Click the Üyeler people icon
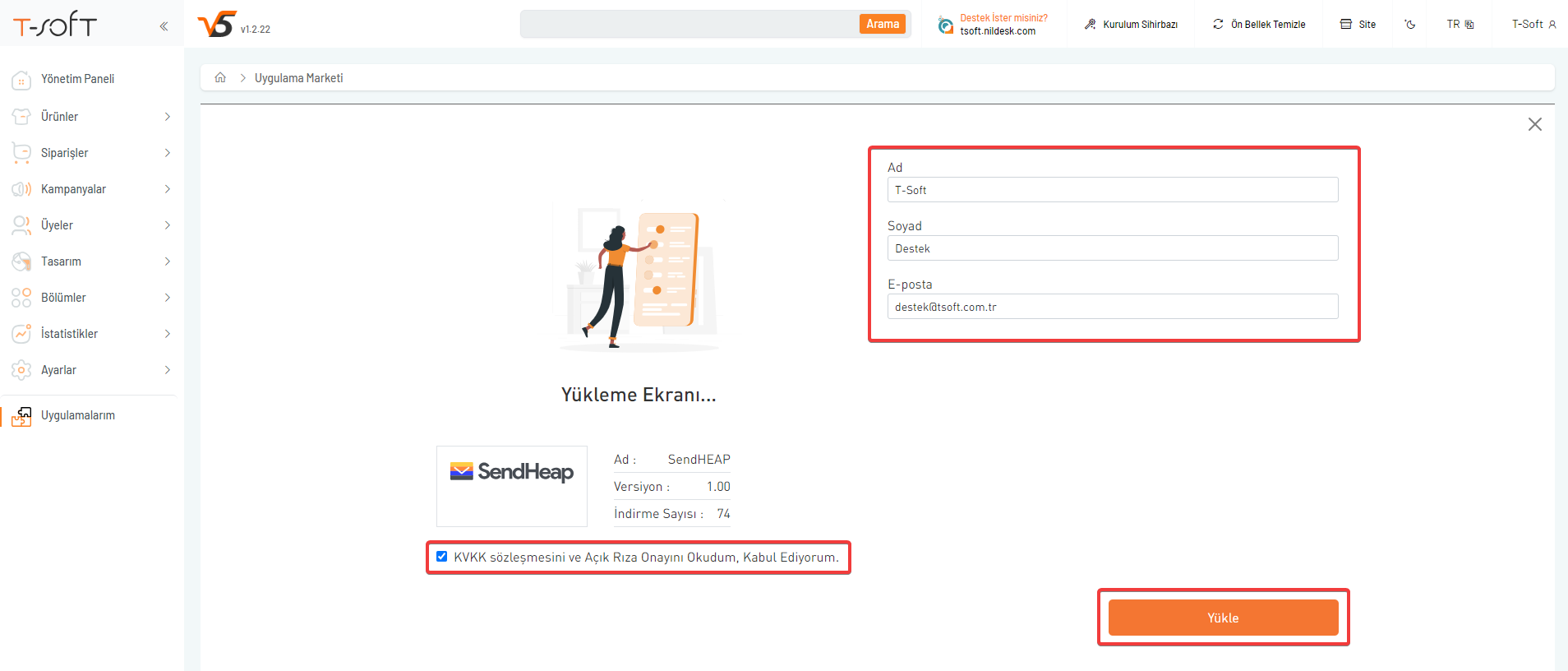Screen dimensions: 1568x671 (x=21, y=225)
